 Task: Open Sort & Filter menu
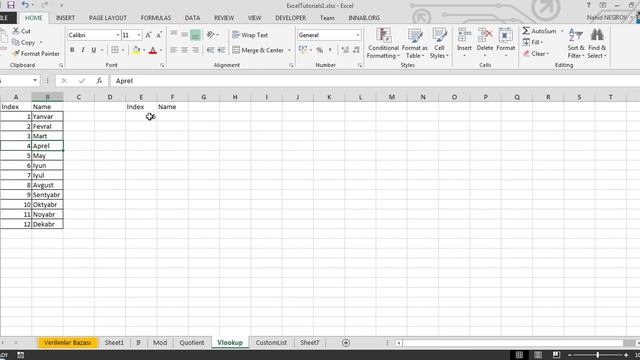pos(576,43)
